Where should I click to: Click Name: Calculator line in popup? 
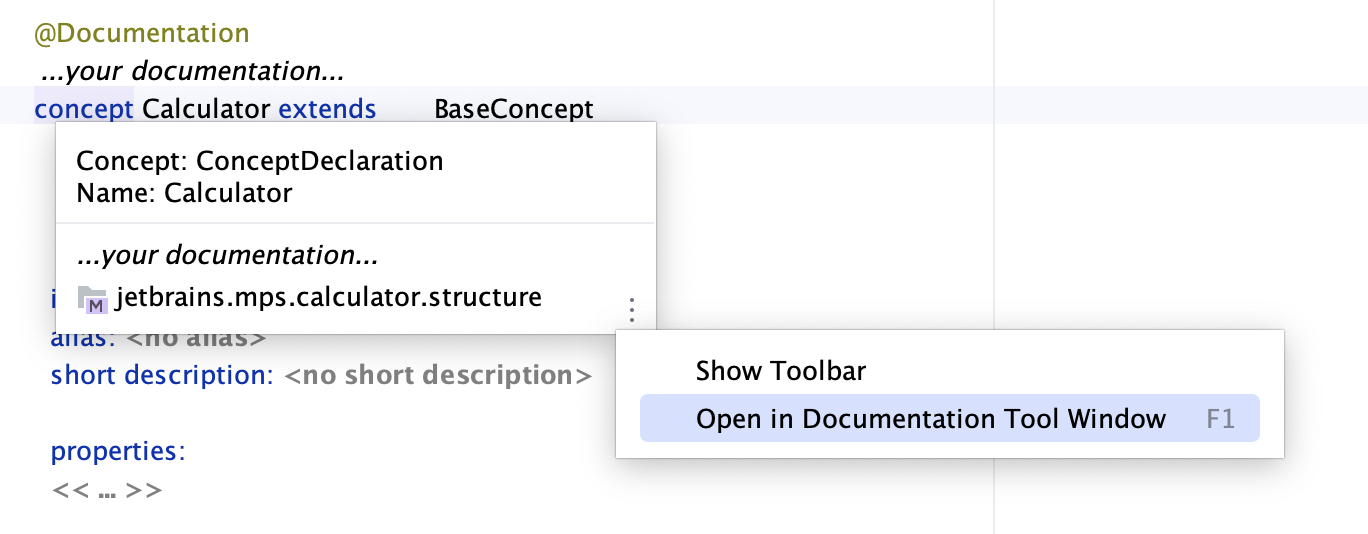click(x=184, y=192)
